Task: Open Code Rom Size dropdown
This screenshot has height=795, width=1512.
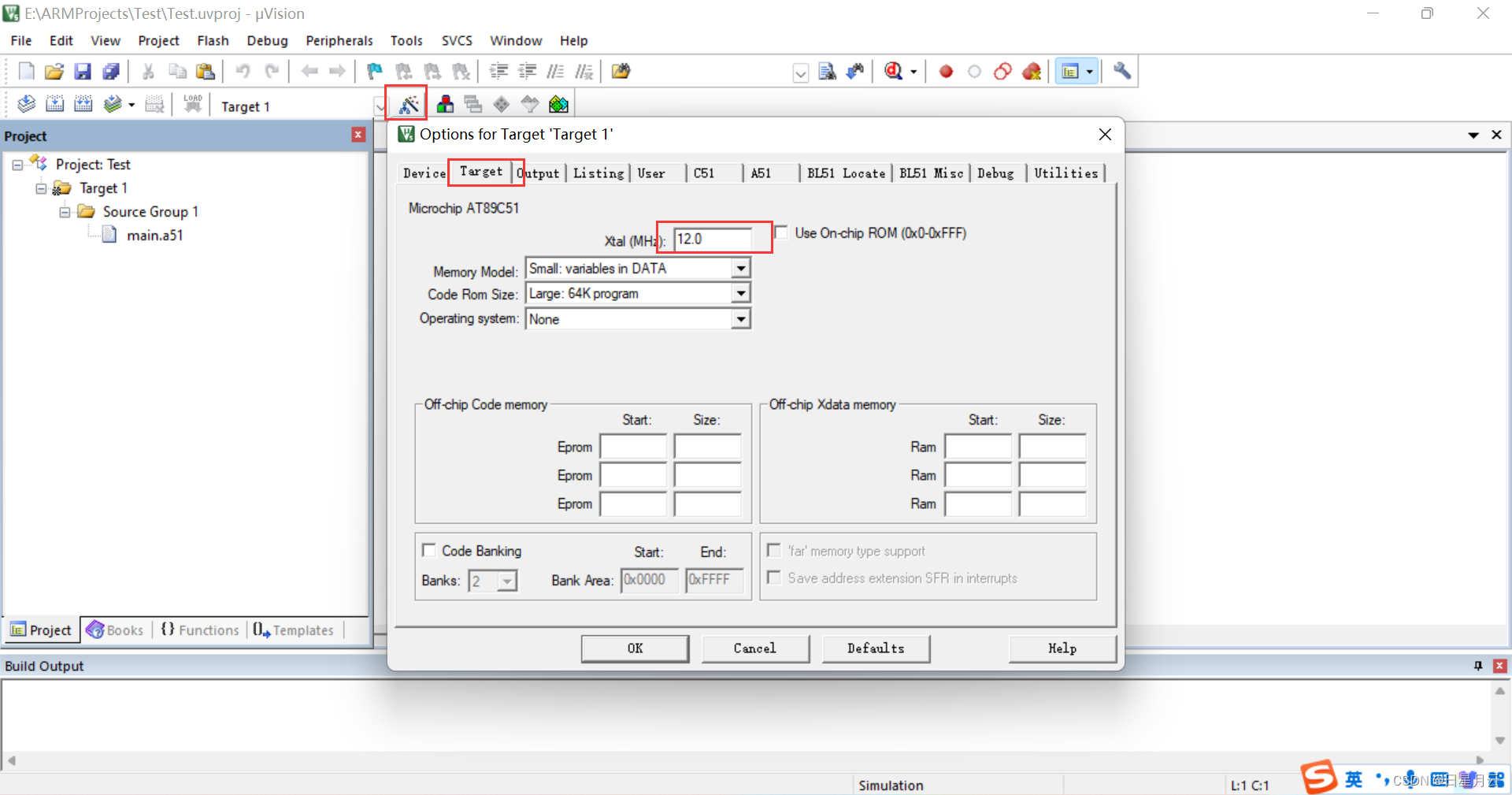Action: (x=740, y=294)
